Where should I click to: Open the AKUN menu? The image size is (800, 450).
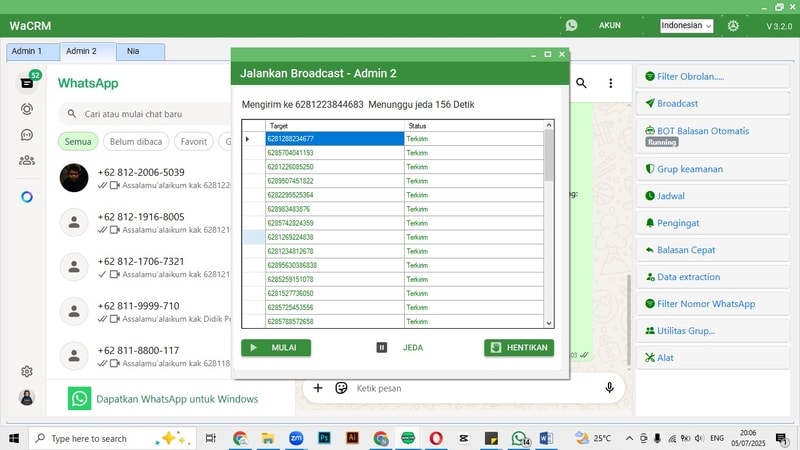pos(610,25)
